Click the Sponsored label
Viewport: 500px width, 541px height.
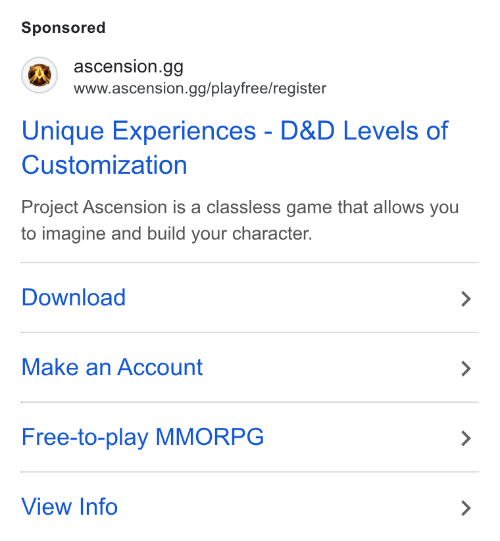pyautogui.click(x=63, y=28)
